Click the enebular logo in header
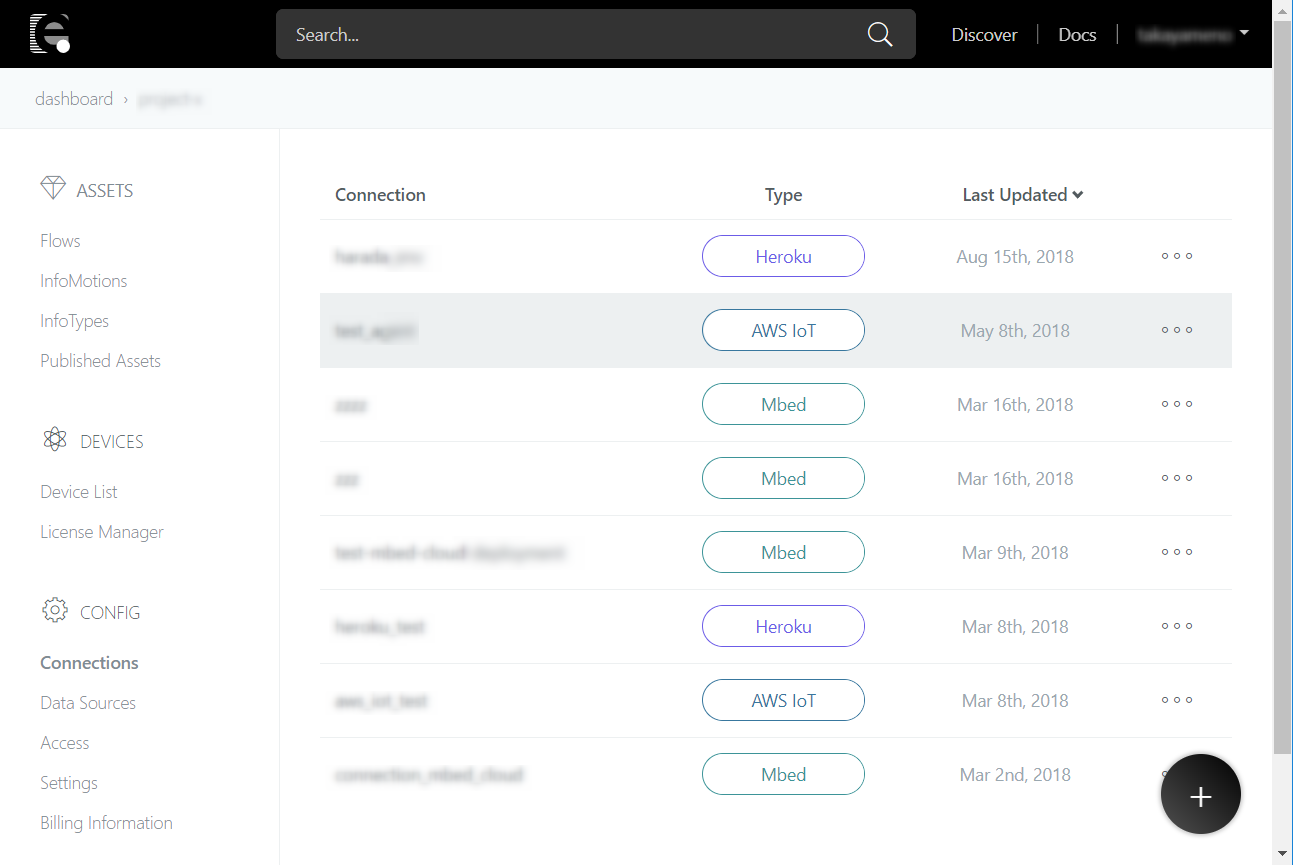 tap(49, 34)
